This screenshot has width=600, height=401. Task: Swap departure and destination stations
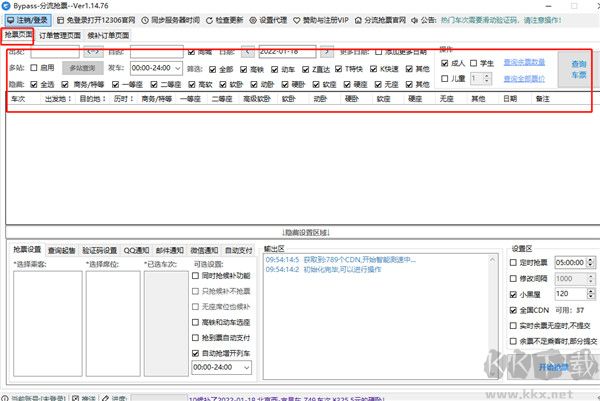93,51
